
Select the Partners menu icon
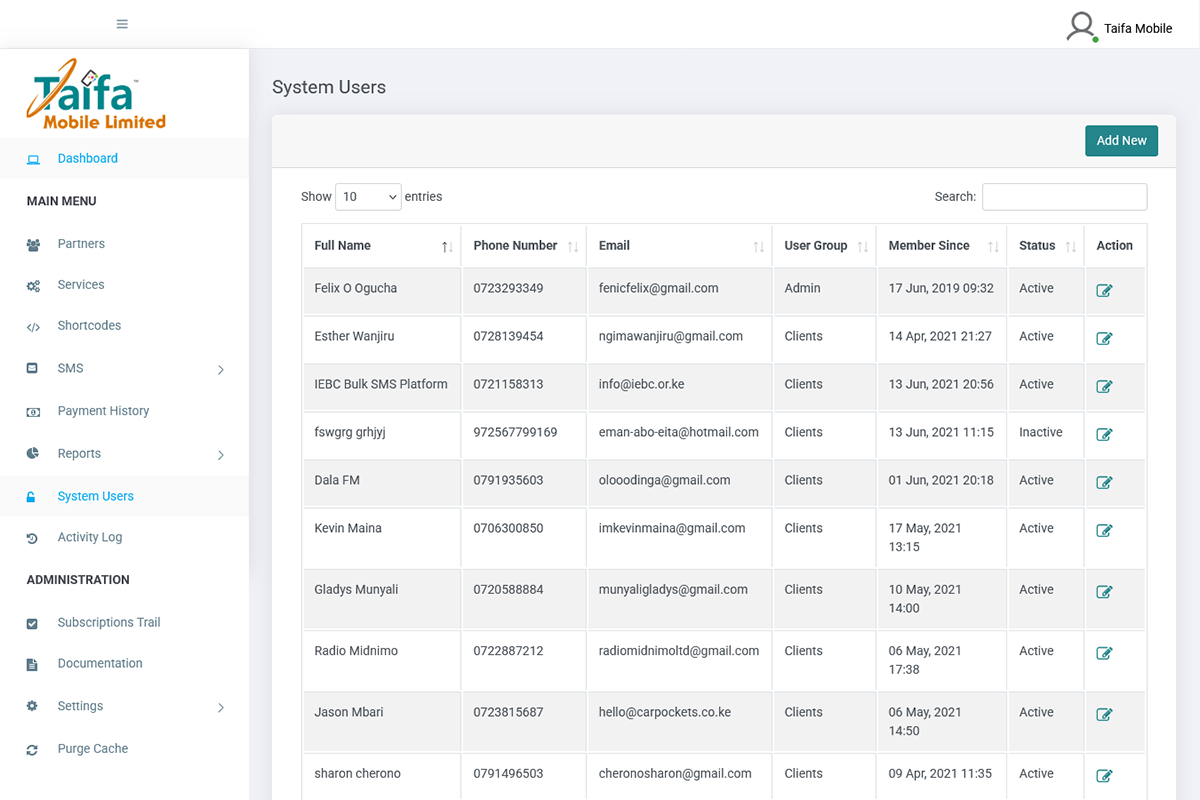(x=33, y=243)
